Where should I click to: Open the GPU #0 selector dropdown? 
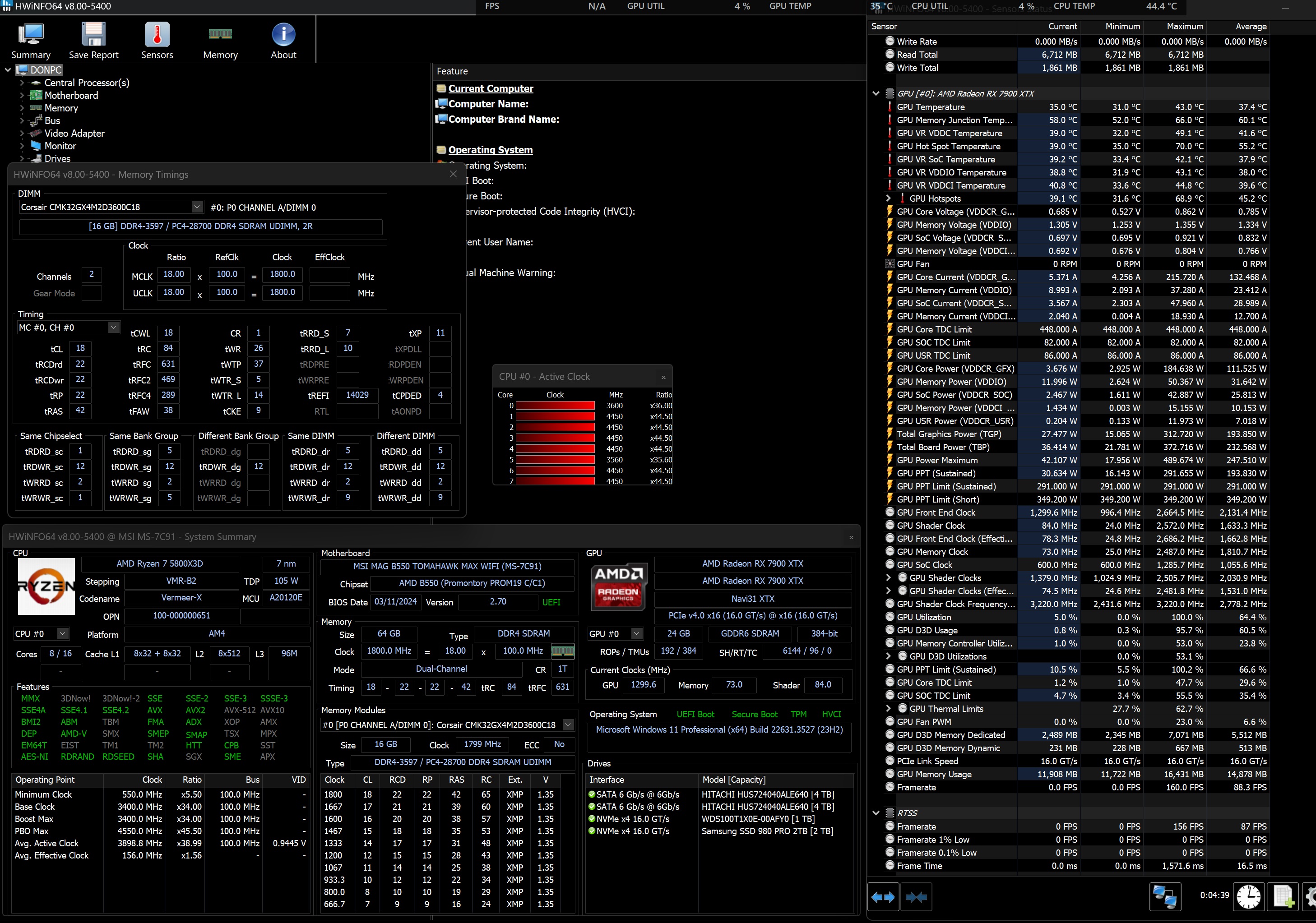tap(636, 634)
